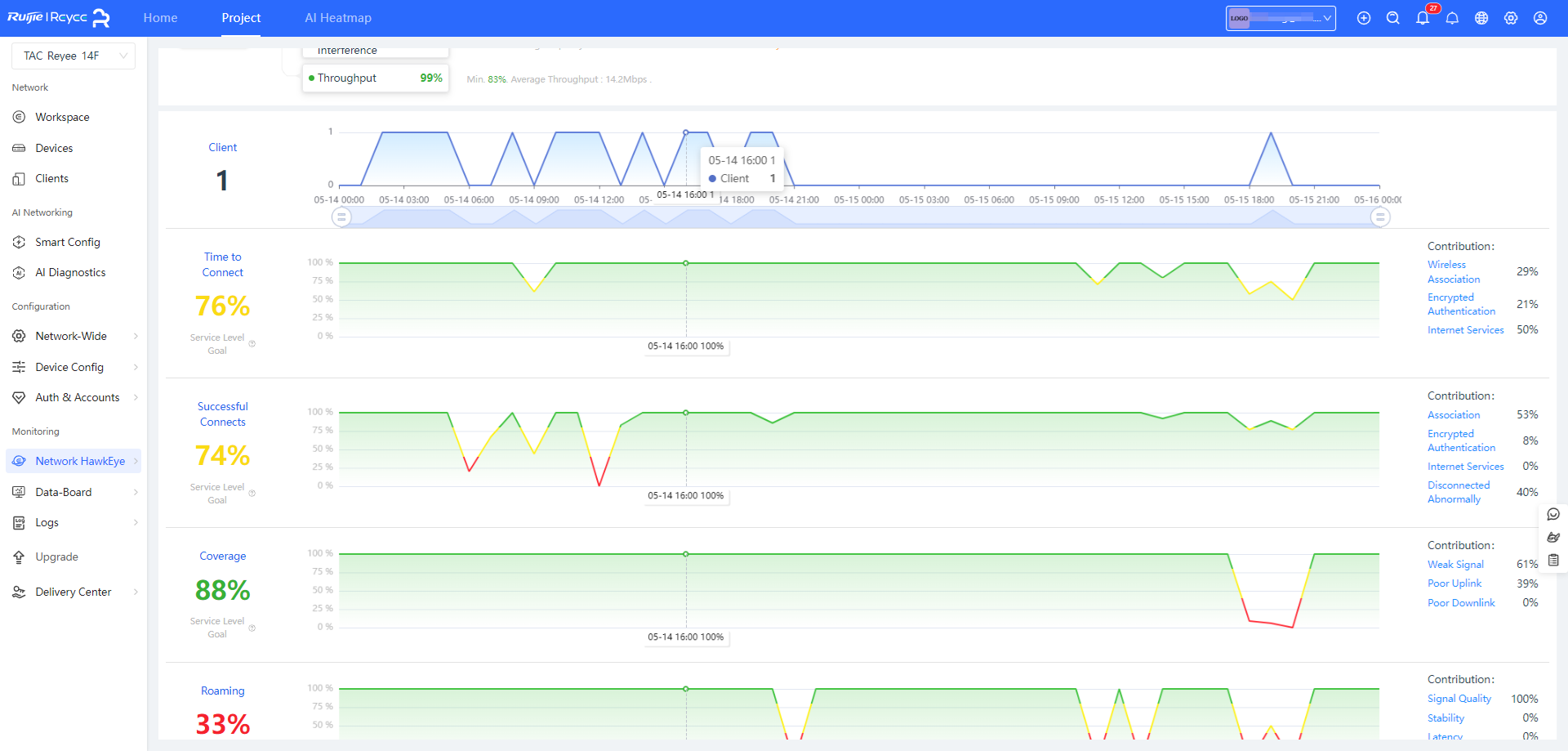Switch to the AI Heatmap tab
The width and height of the screenshot is (1568, 751).
(337, 18)
